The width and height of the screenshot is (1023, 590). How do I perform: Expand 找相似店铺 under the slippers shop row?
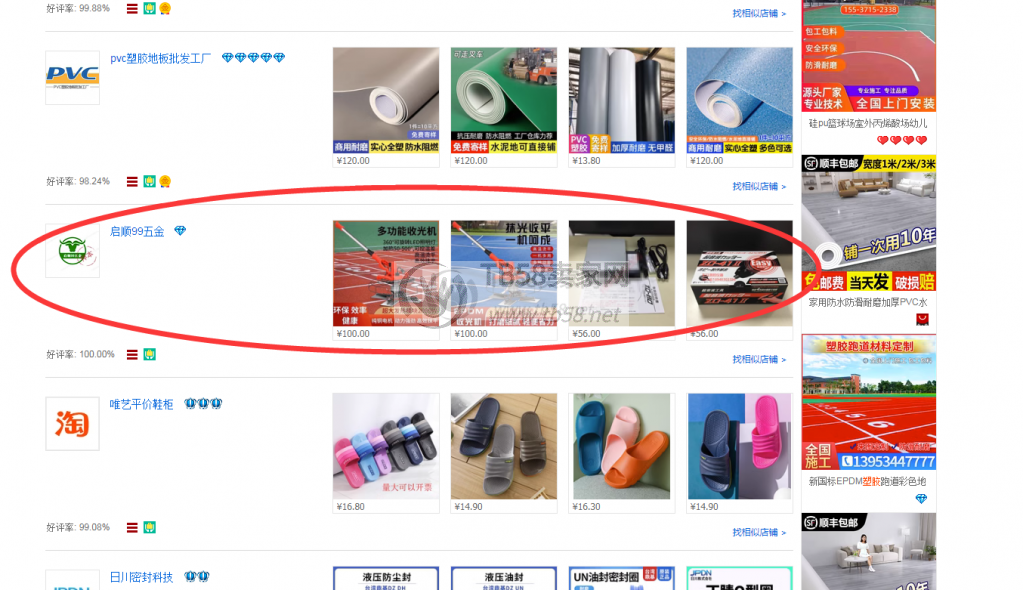point(759,533)
